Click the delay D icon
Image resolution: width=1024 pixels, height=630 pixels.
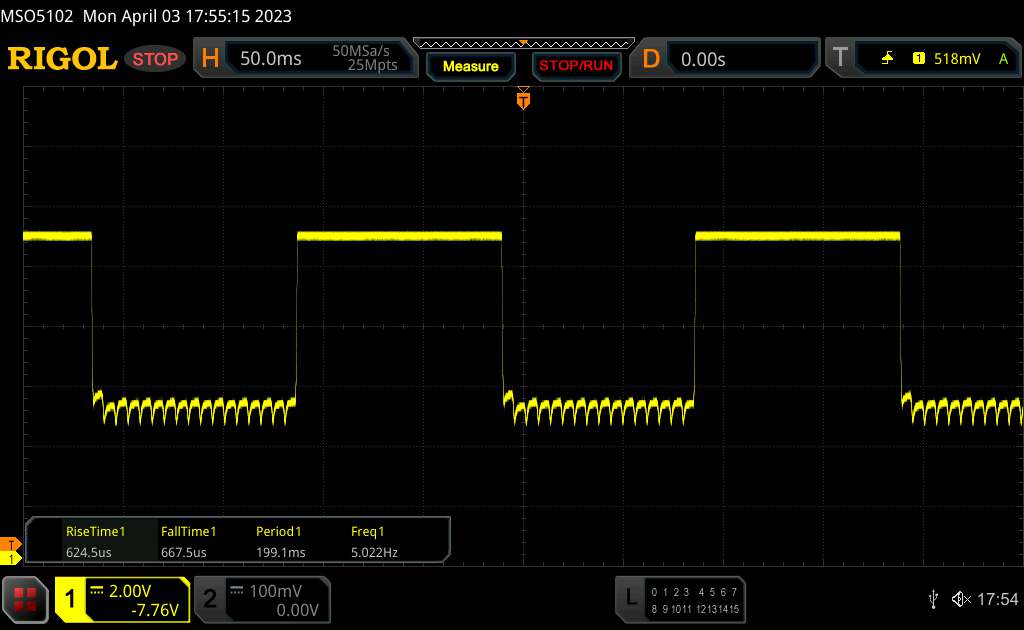click(x=651, y=59)
